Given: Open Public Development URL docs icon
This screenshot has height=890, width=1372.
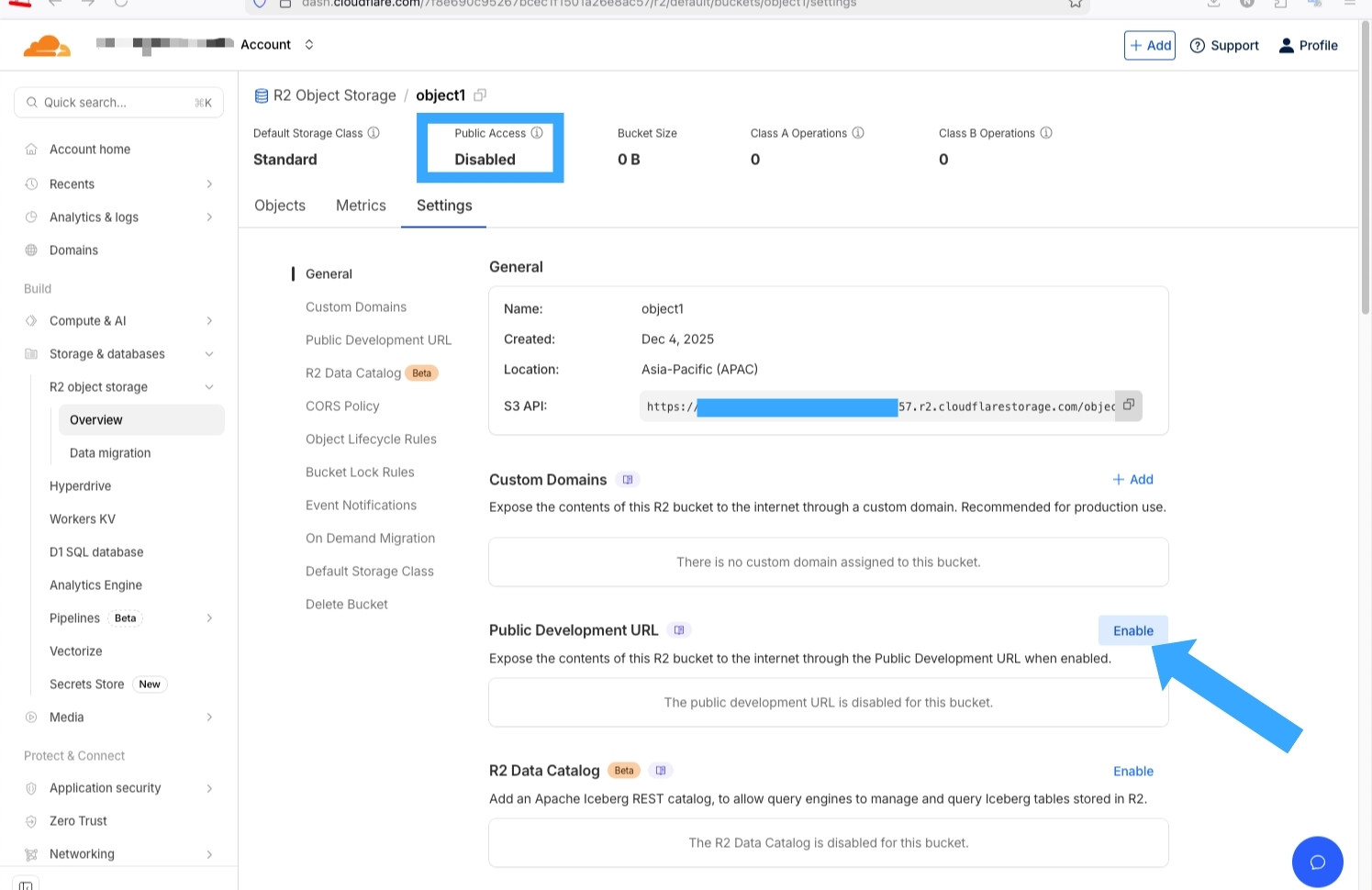Looking at the screenshot, I should (679, 630).
